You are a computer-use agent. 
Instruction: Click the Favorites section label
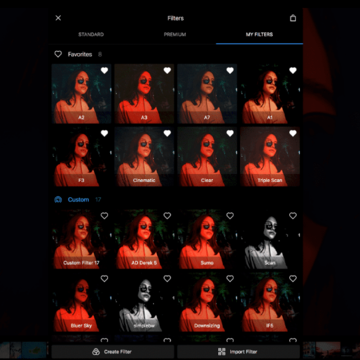(x=80, y=54)
